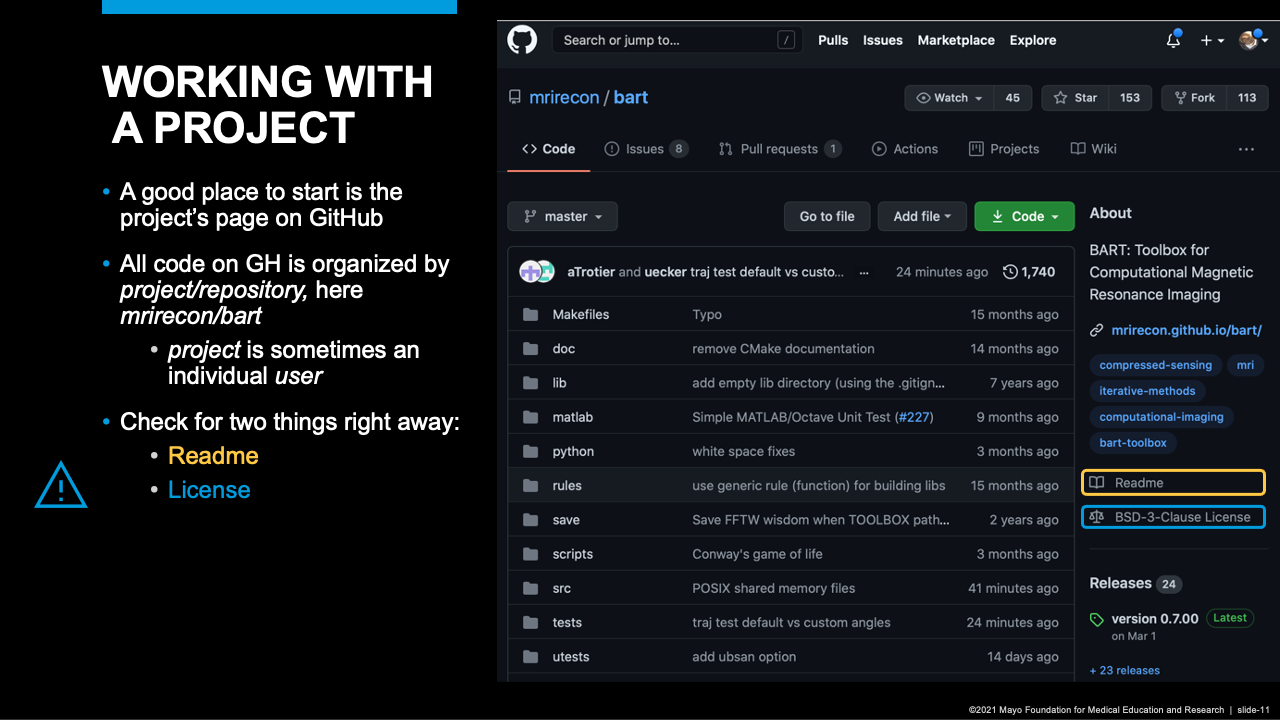Open the notifications bell
This screenshot has height=720, width=1280.
click(1173, 40)
